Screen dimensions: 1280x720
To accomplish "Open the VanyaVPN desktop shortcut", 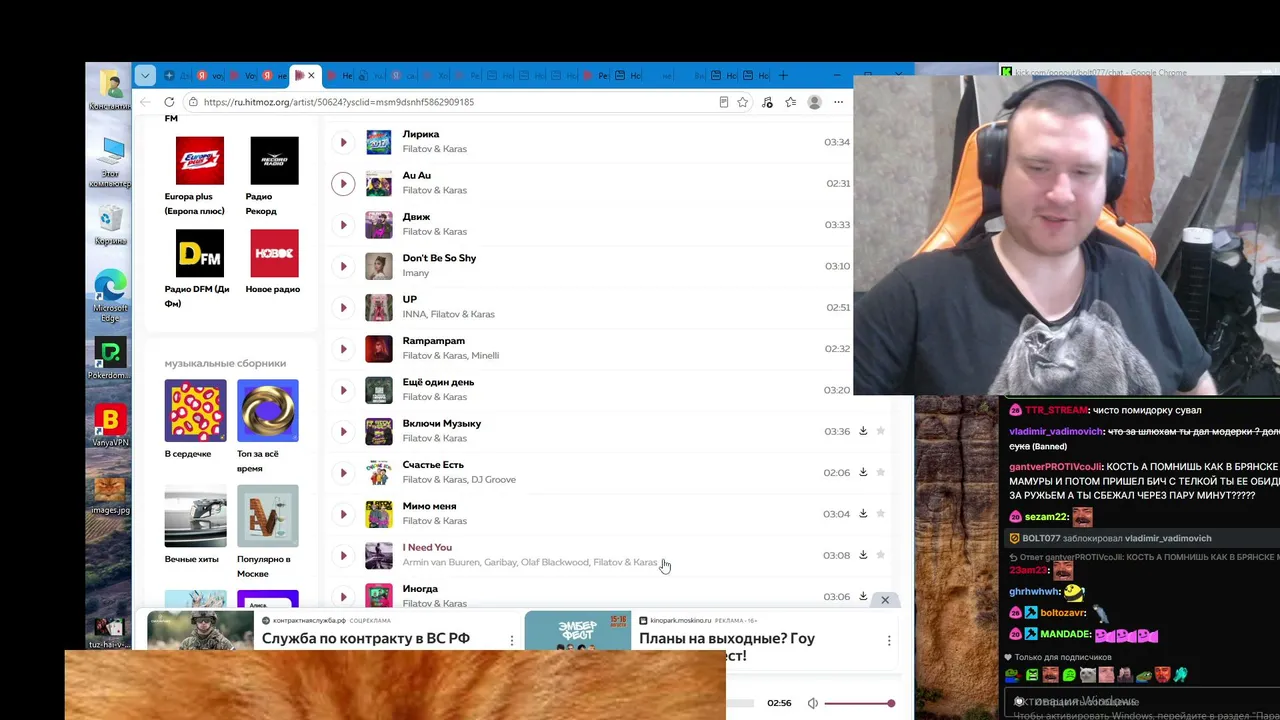I will 110,426.
